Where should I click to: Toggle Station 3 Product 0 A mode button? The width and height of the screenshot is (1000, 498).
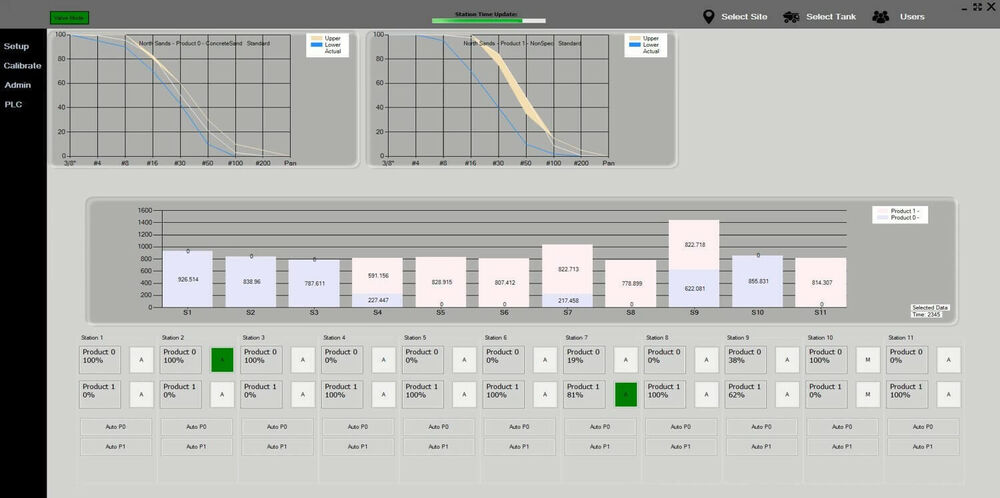[x=303, y=360]
